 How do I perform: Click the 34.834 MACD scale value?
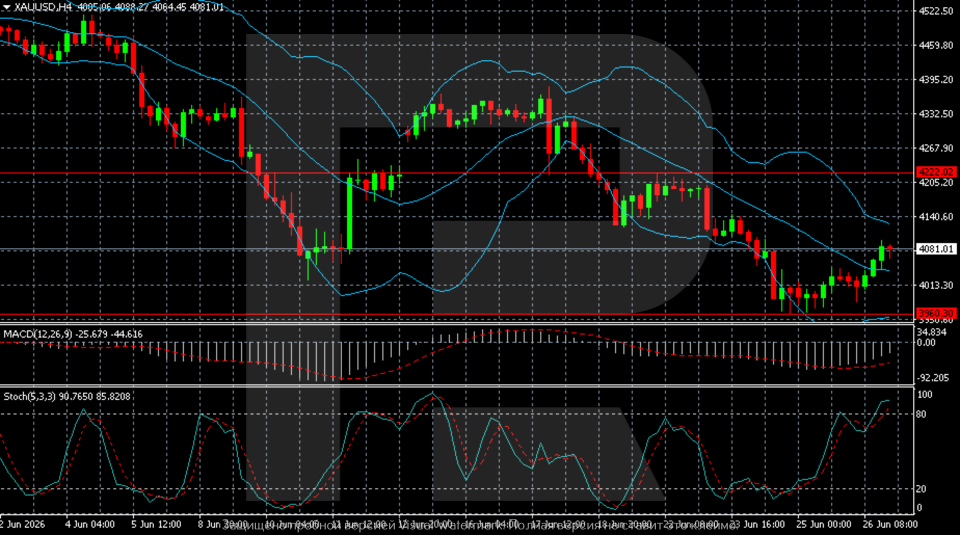[x=932, y=332]
